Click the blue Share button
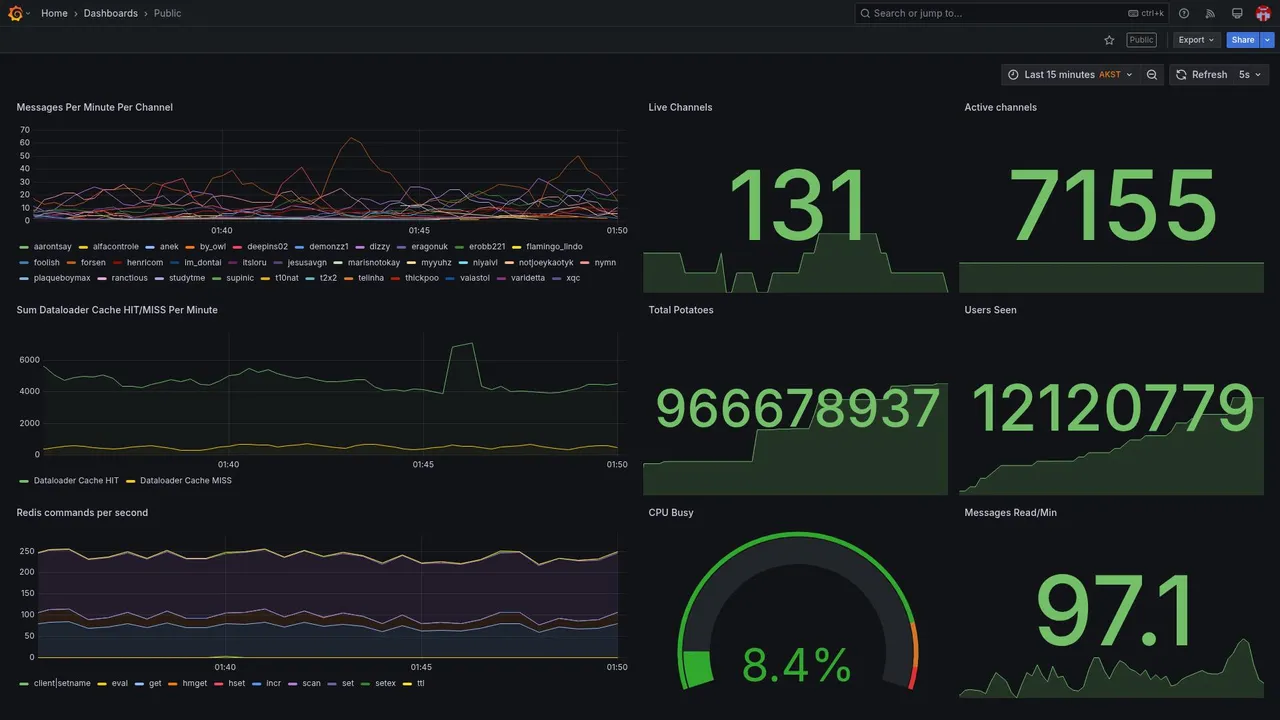Viewport: 1280px width, 720px height. (x=1243, y=40)
